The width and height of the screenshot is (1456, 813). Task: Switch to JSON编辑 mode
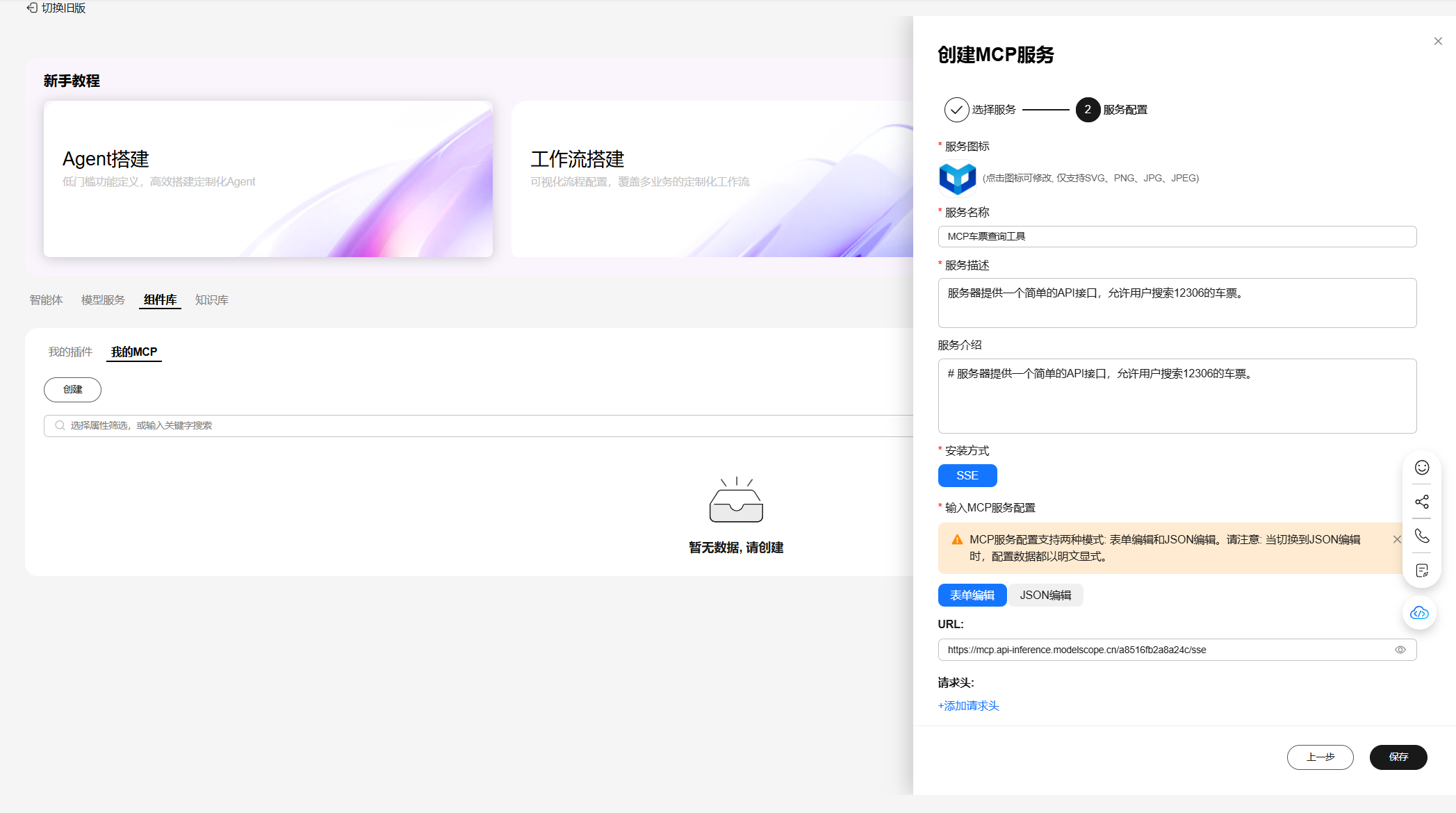click(x=1045, y=596)
